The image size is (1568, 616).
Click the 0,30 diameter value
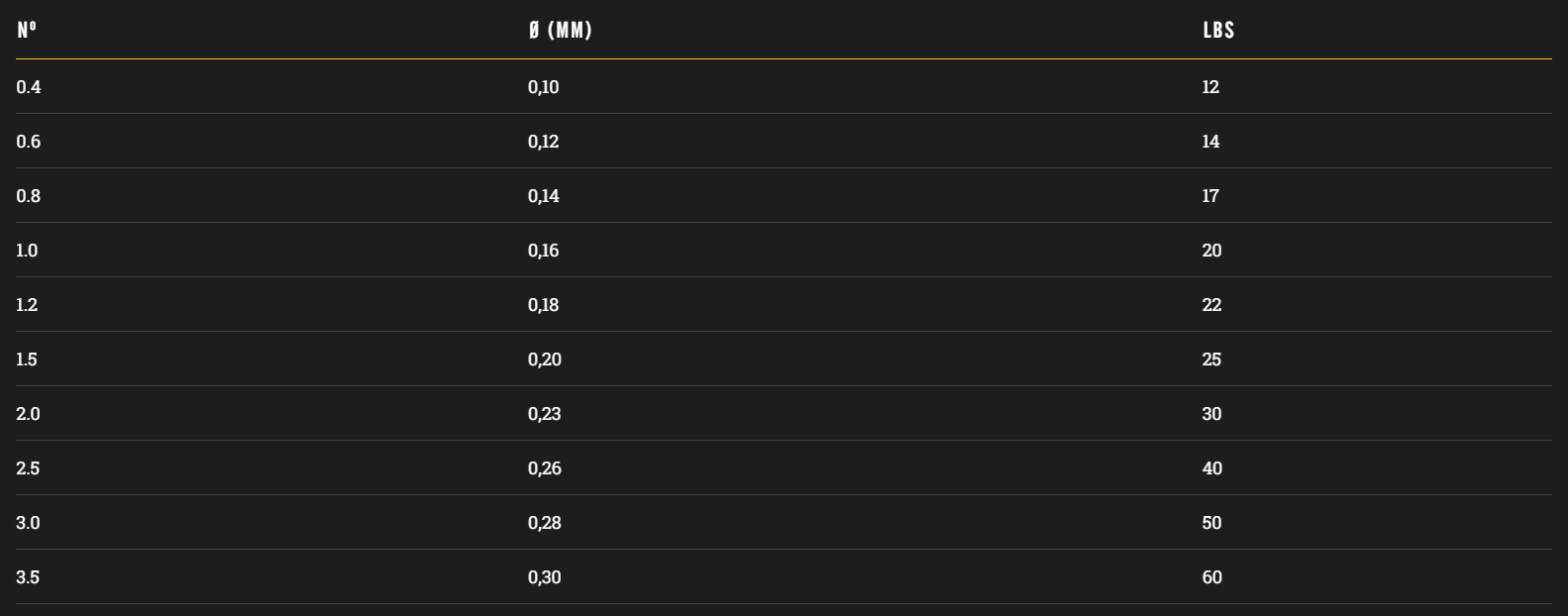point(545,577)
